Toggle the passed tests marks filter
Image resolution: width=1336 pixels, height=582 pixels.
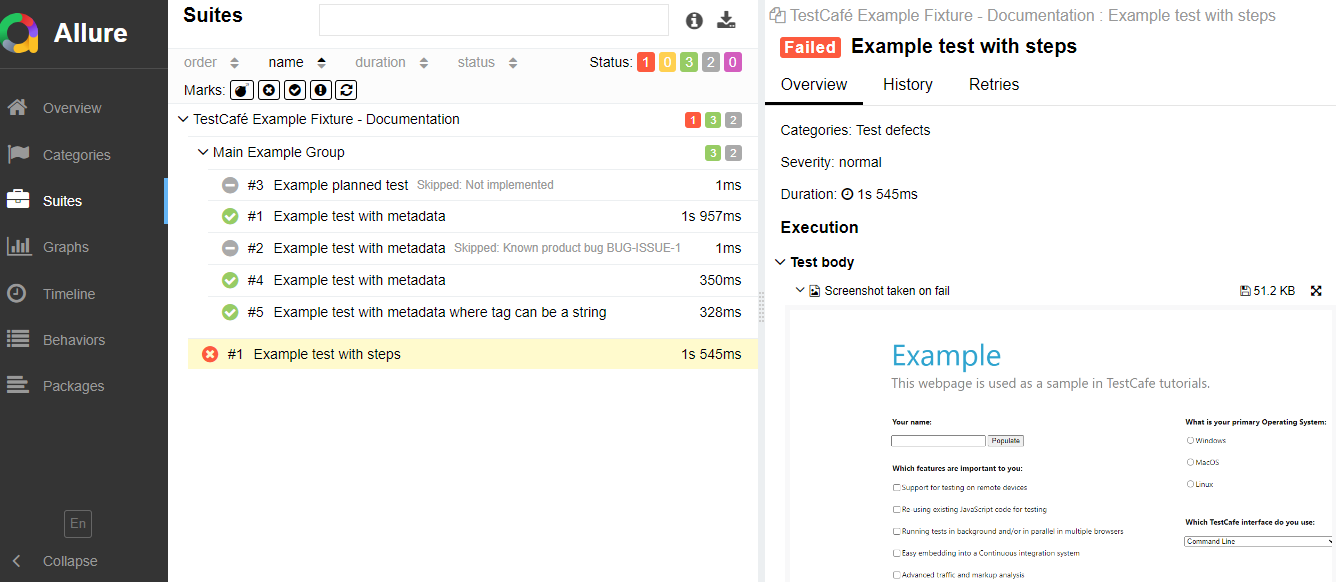(x=295, y=89)
